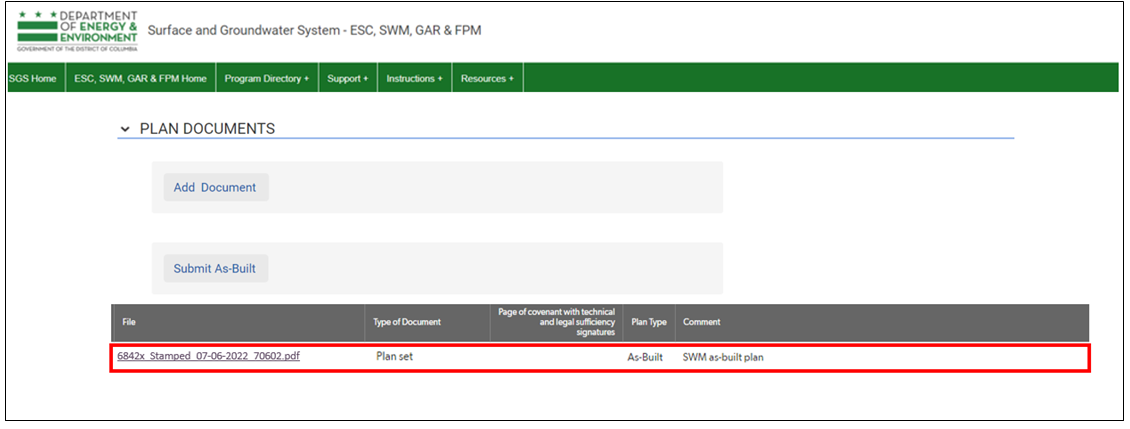1130x429 pixels.
Task: Click the Comment column header
Action: click(701, 322)
